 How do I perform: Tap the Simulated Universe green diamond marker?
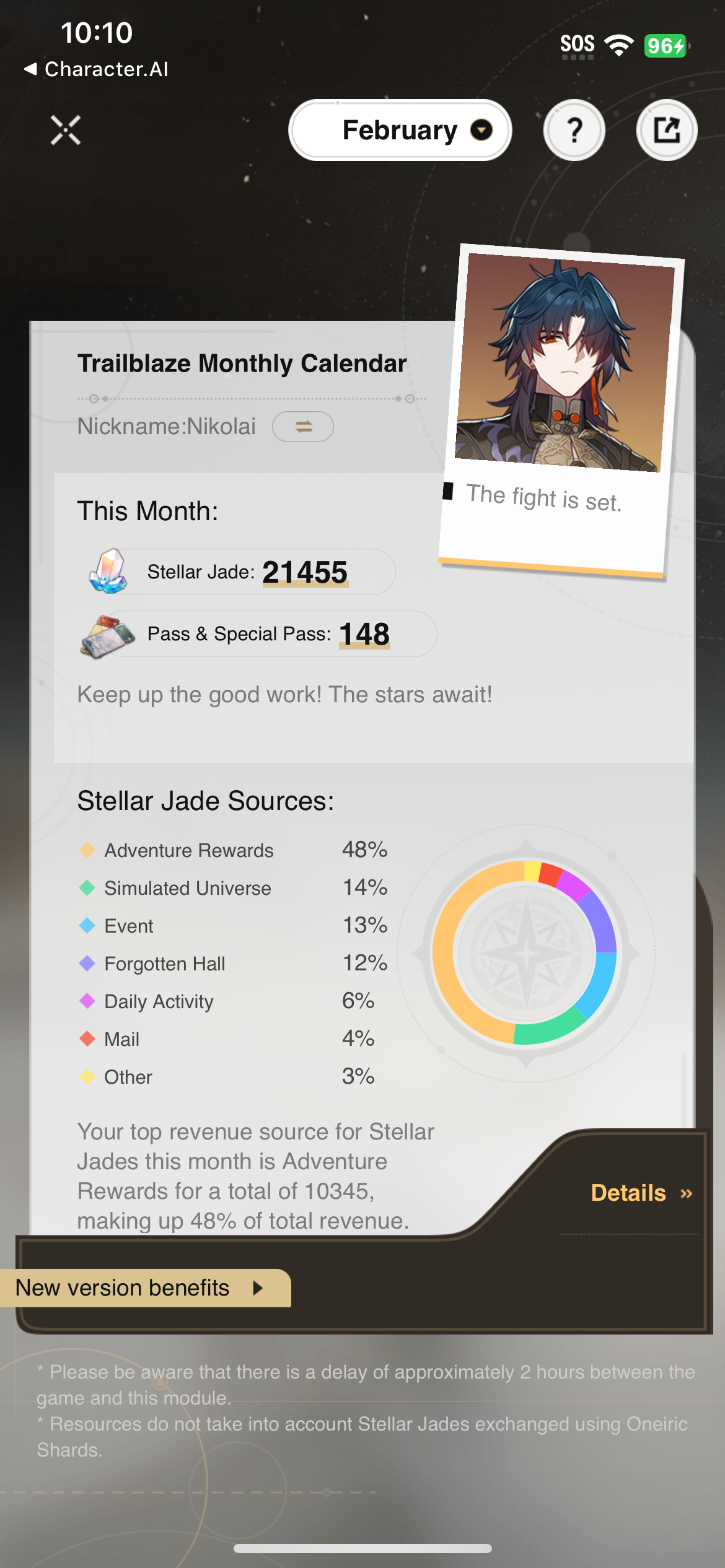point(87,888)
